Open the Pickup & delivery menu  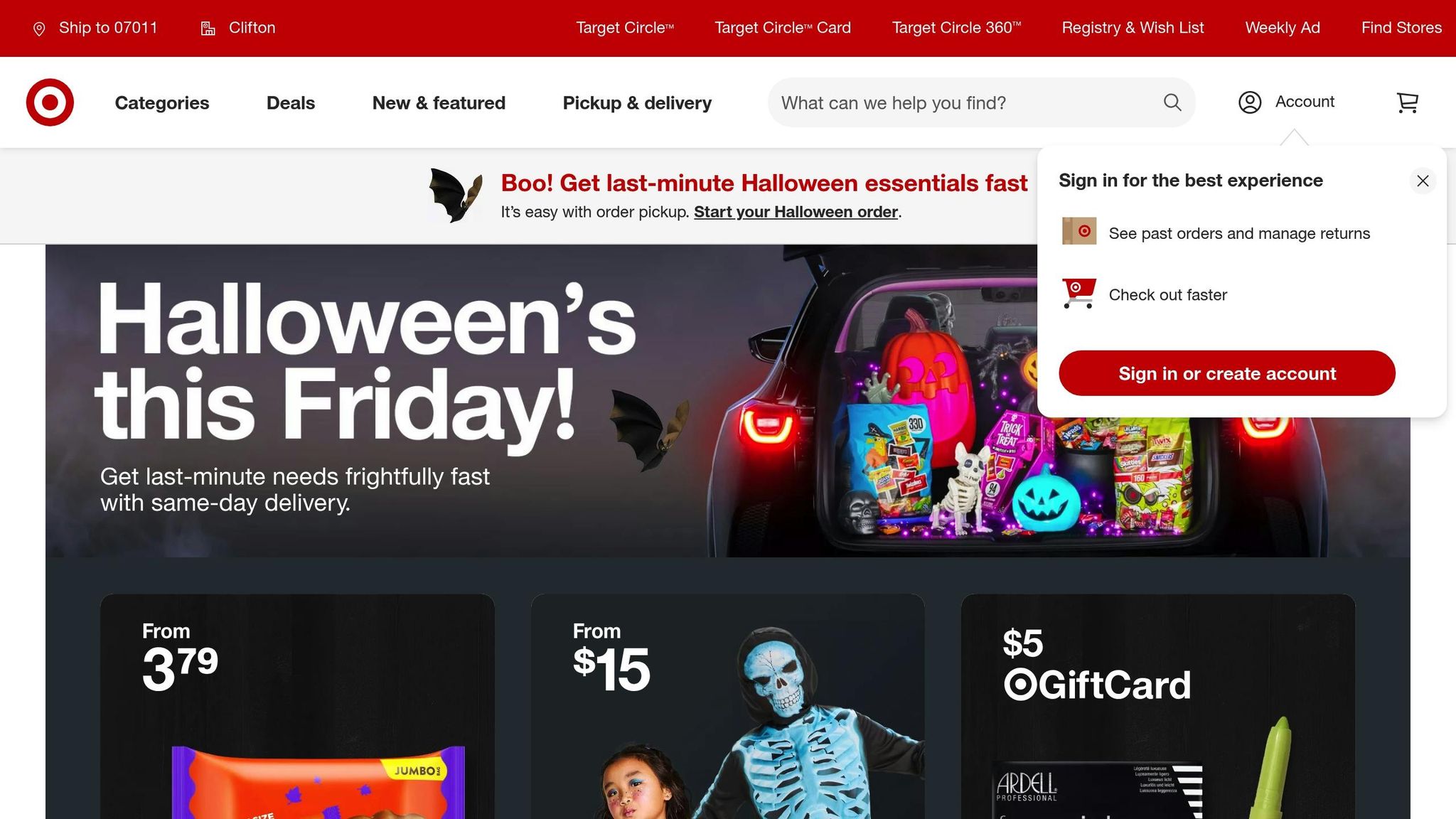click(x=637, y=102)
